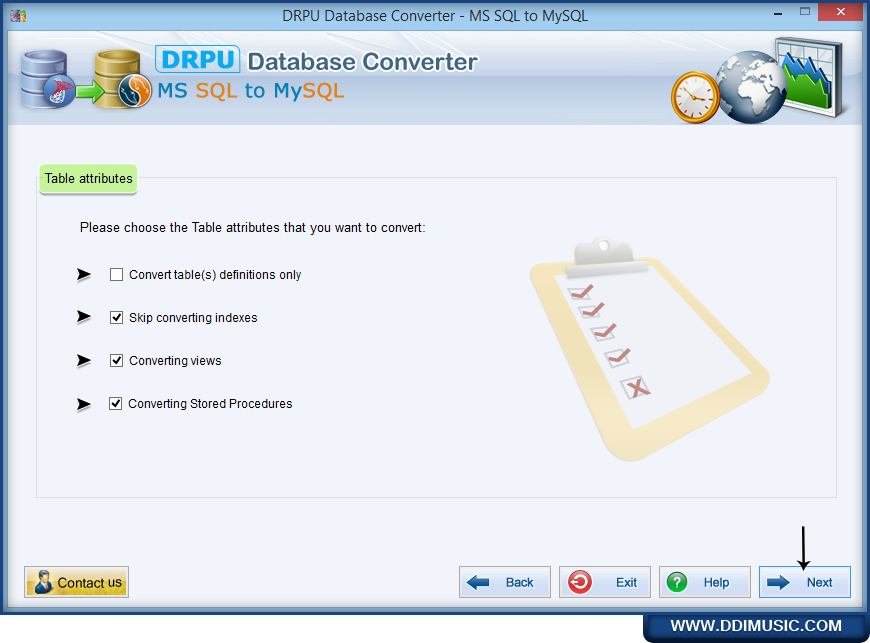Click the clock icon in banner
870x643 pixels.
click(x=695, y=97)
